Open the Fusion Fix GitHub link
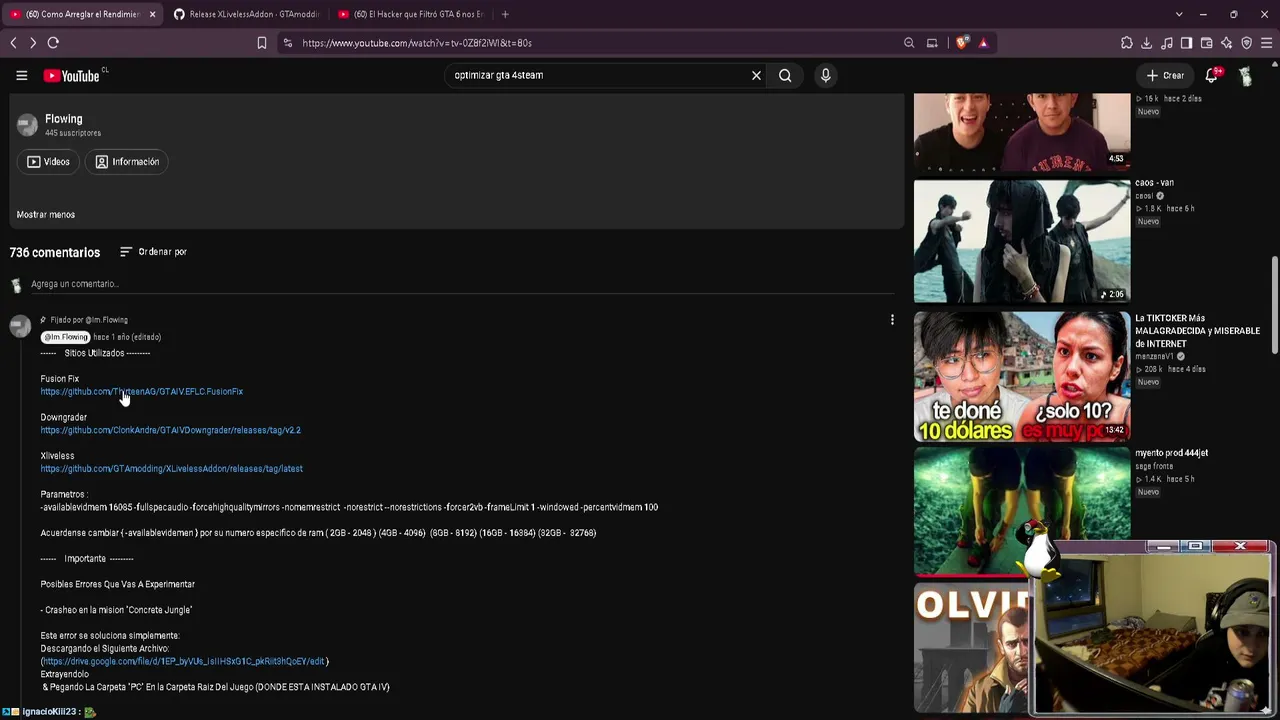The width and height of the screenshot is (1280, 720). click(142, 392)
